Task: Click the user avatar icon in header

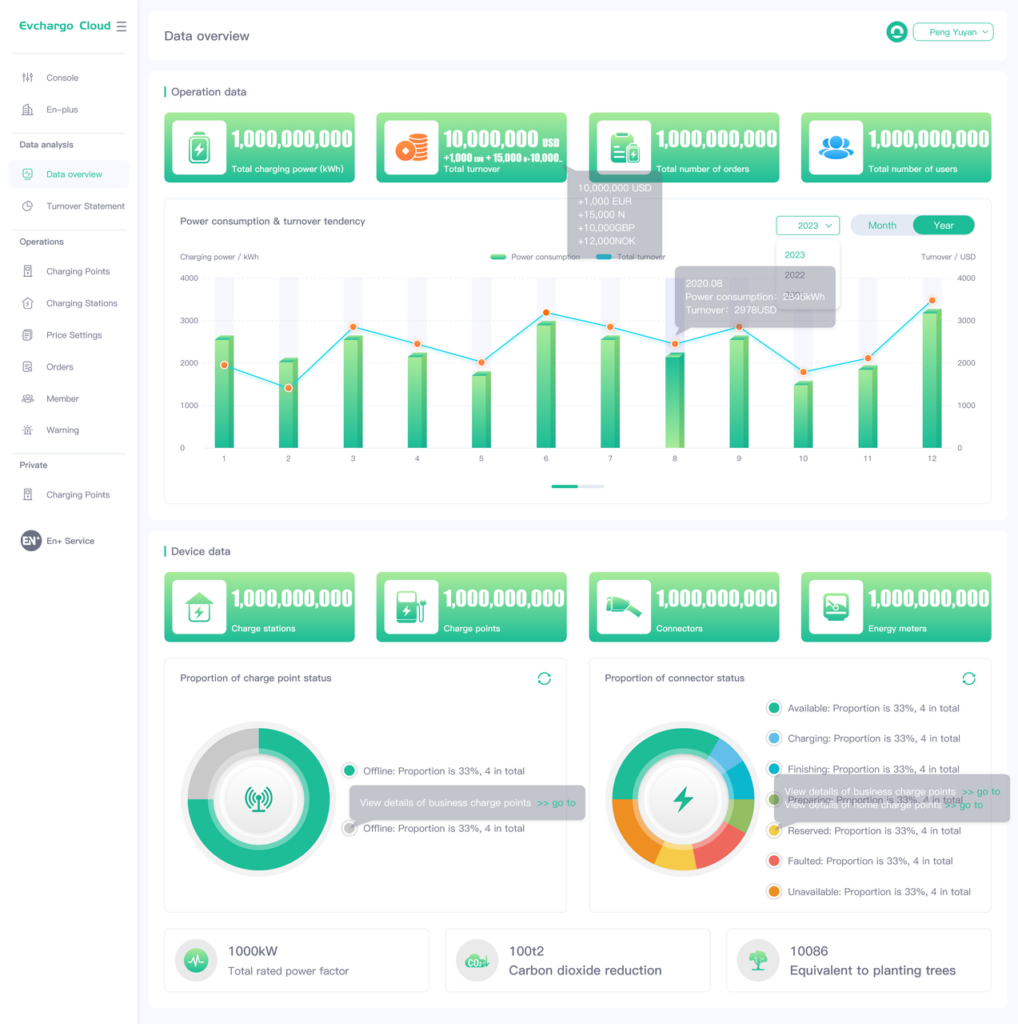Action: [897, 32]
